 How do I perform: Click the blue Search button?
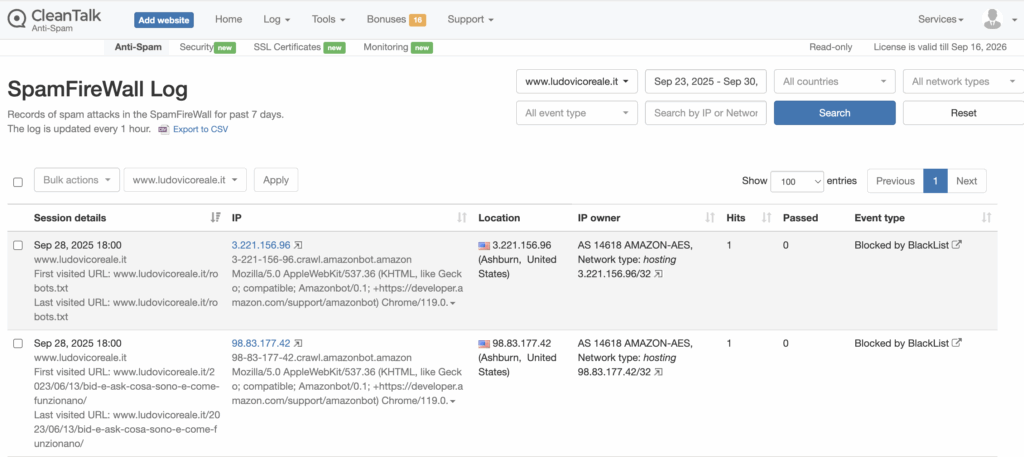(x=835, y=113)
